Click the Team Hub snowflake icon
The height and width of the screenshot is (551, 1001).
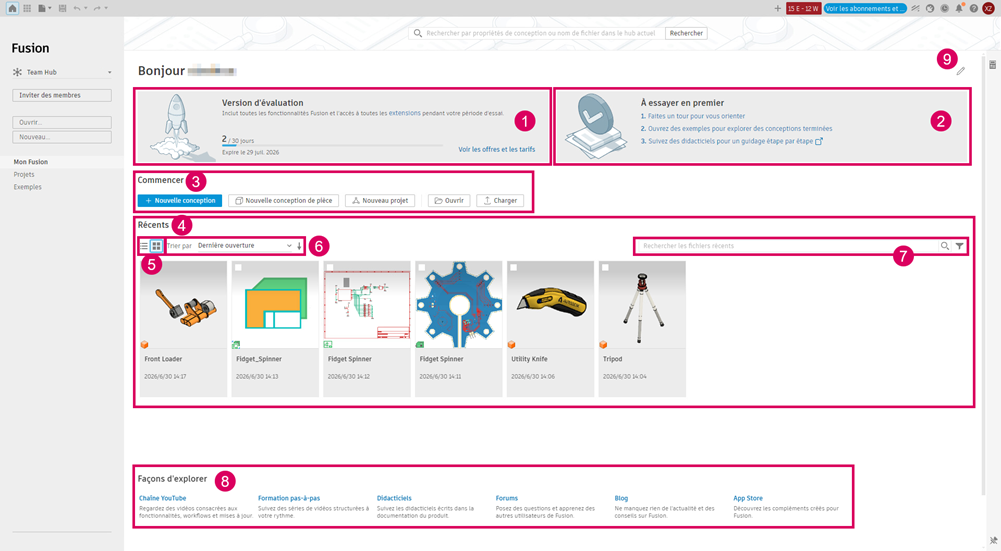17,72
